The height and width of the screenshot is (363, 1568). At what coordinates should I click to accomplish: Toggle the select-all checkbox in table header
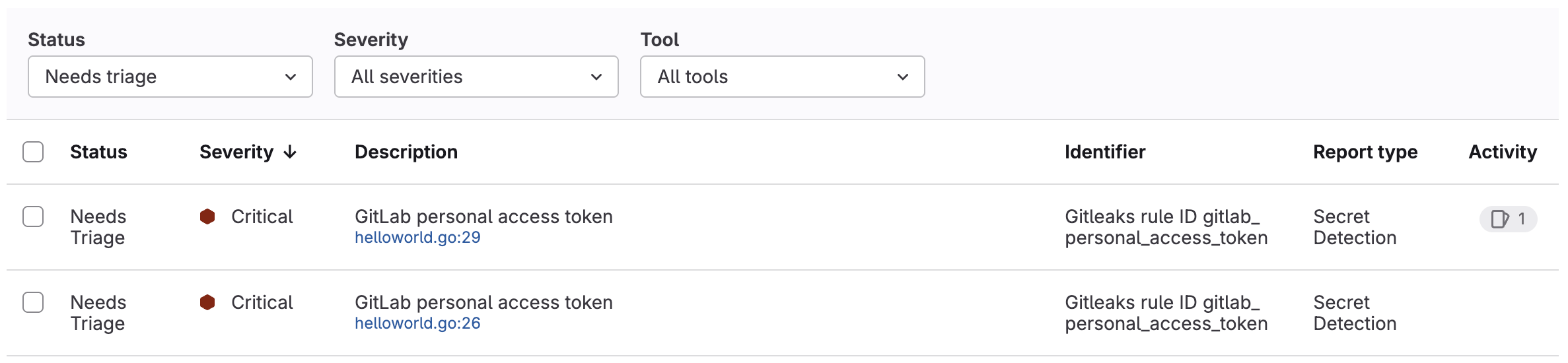tap(33, 152)
